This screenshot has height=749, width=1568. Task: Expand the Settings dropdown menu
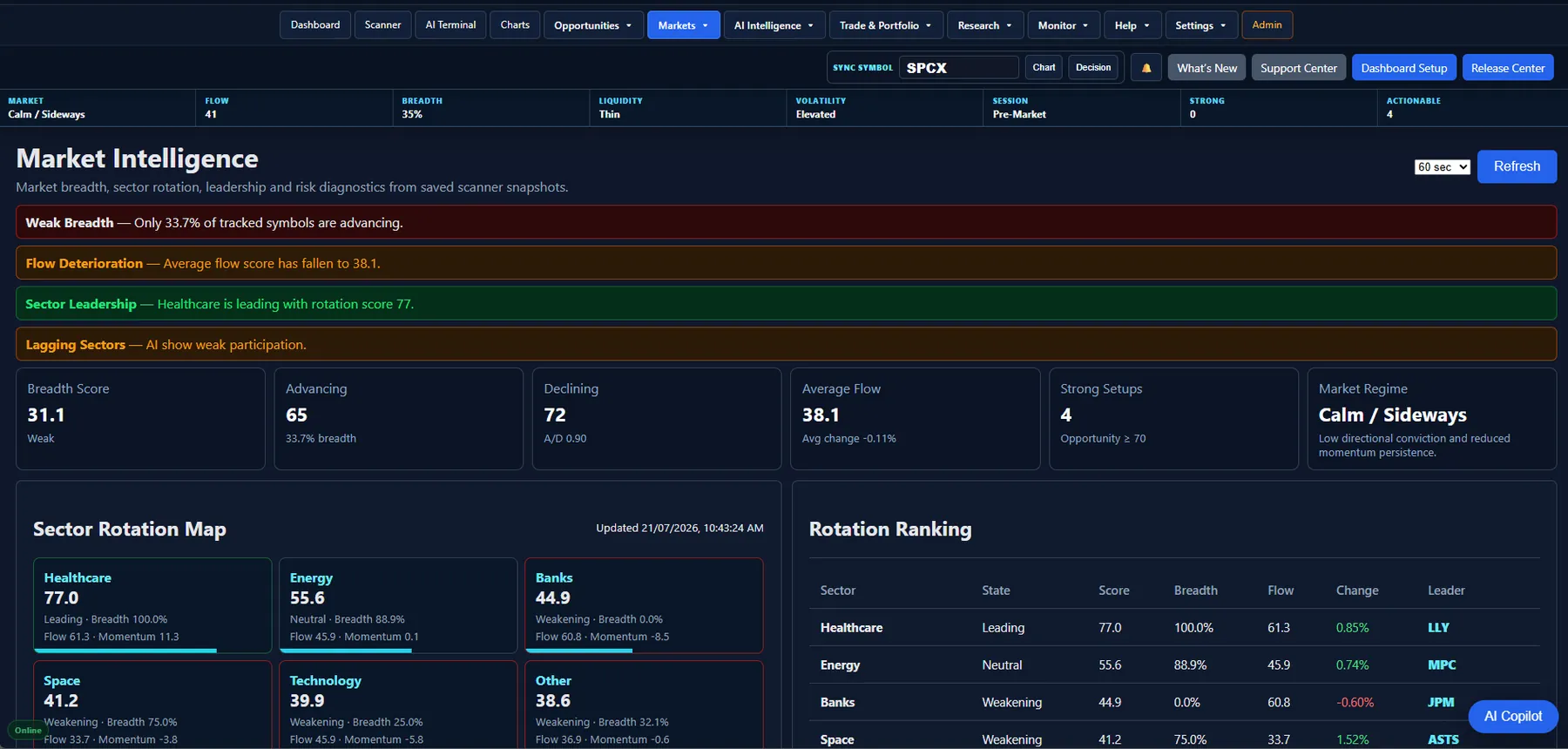pyautogui.click(x=1200, y=25)
